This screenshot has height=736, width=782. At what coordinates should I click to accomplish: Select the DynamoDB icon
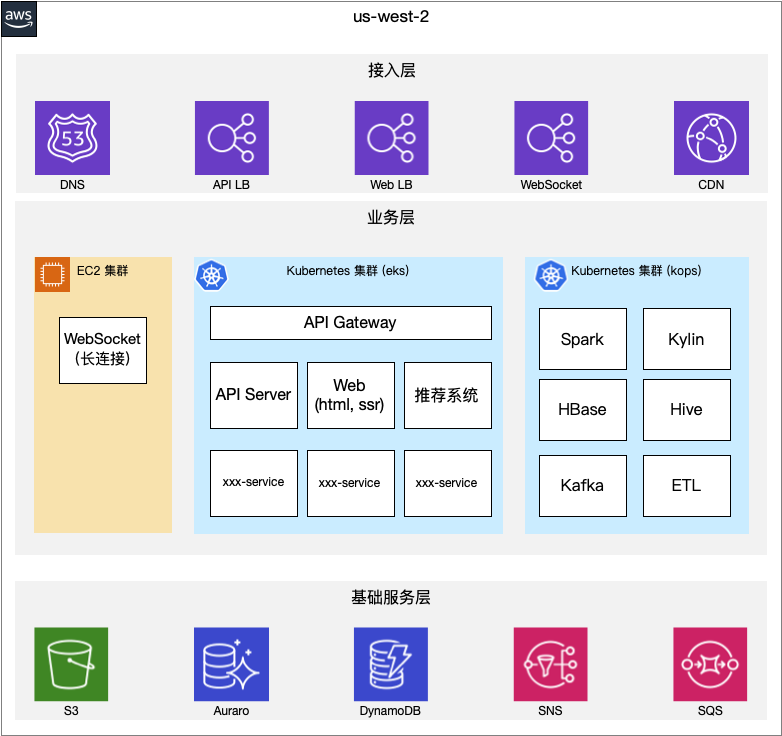click(x=391, y=664)
